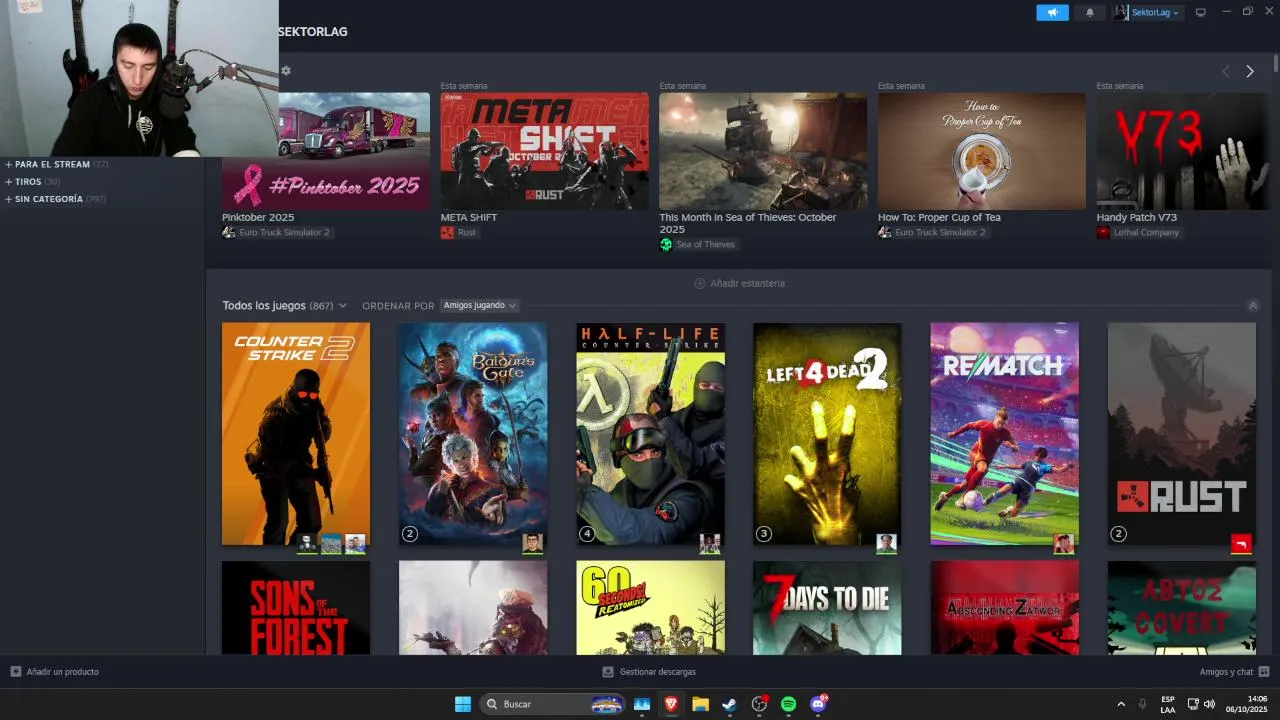Select the Half-Life Counter-Strike cover
Image resolution: width=1280 pixels, height=720 pixels.
click(650, 434)
